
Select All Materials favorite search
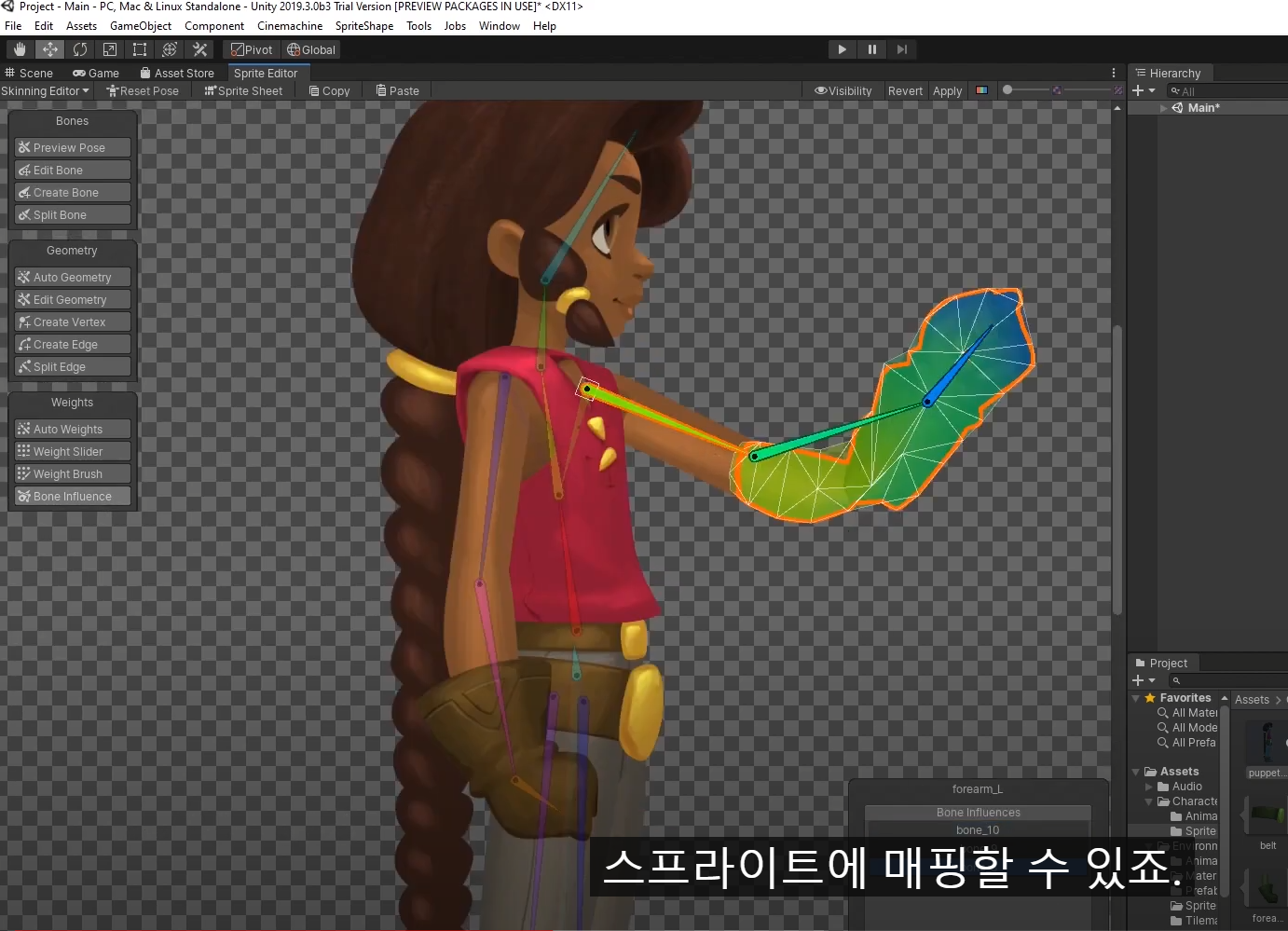point(1187,712)
